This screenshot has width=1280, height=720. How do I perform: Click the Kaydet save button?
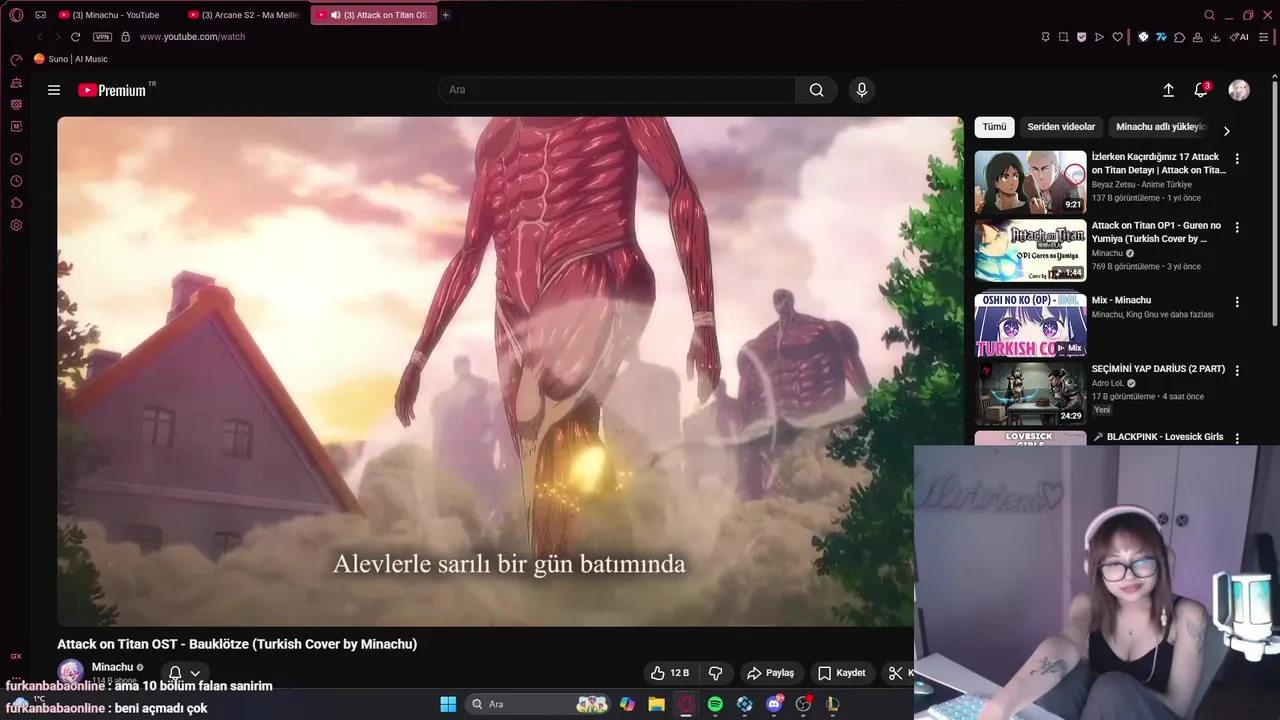point(841,673)
